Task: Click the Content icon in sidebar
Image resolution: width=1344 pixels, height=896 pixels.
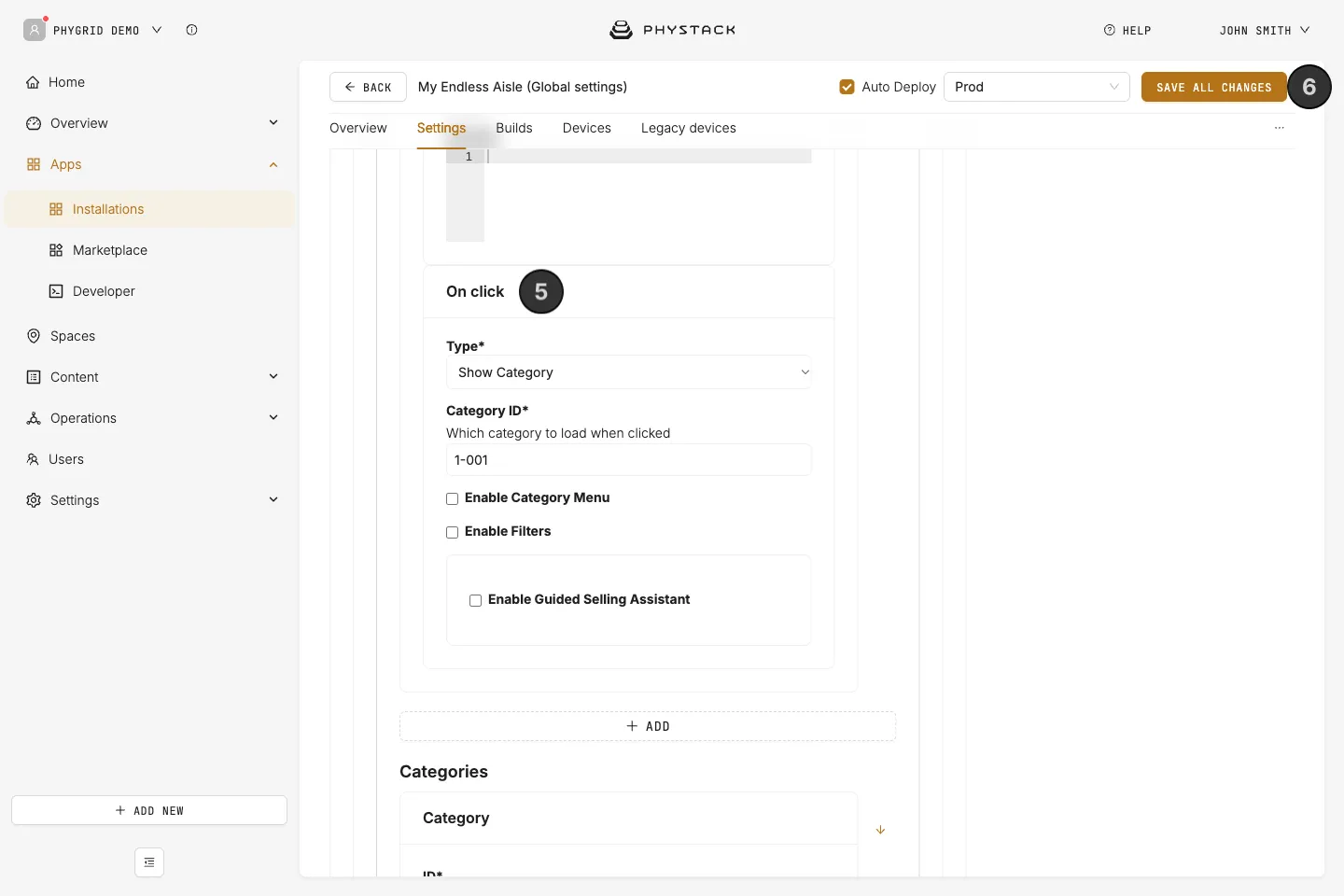Action: point(34,377)
